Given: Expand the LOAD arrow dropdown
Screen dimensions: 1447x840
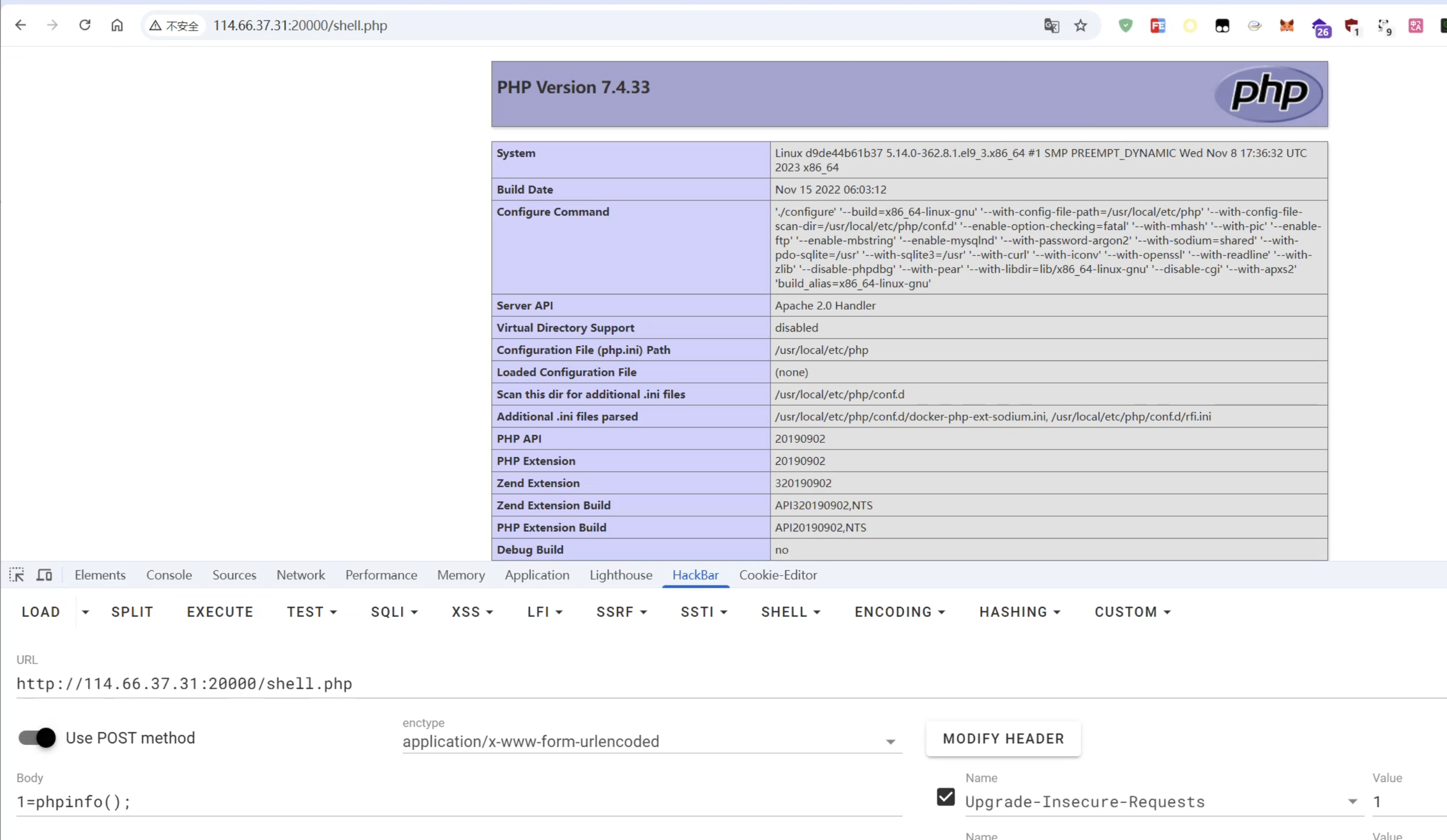Looking at the screenshot, I should pos(86,612).
